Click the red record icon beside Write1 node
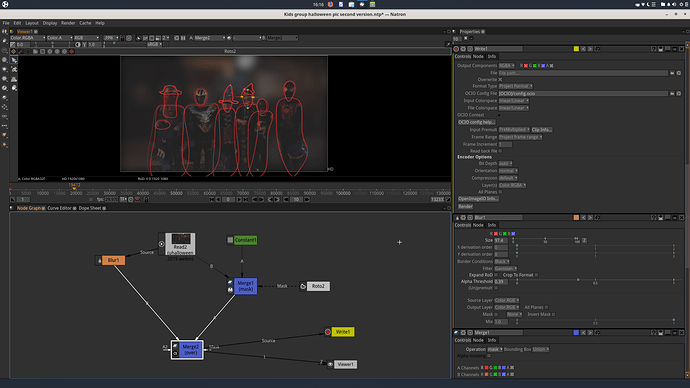The height and width of the screenshot is (388, 690). pyautogui.click(x=328, y=332)
